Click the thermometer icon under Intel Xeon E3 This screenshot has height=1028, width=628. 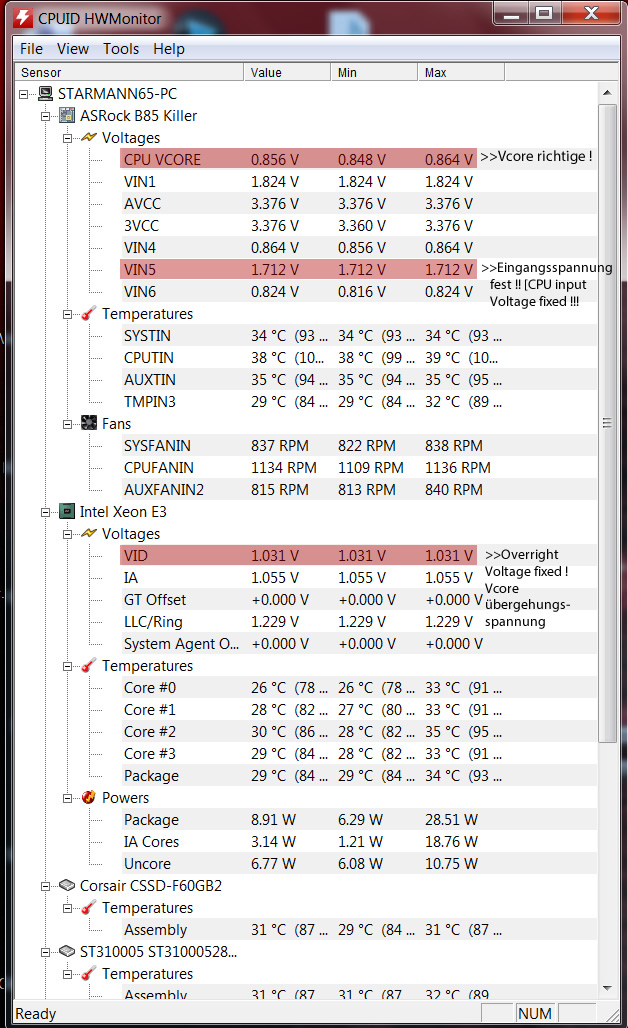point(88,665)
